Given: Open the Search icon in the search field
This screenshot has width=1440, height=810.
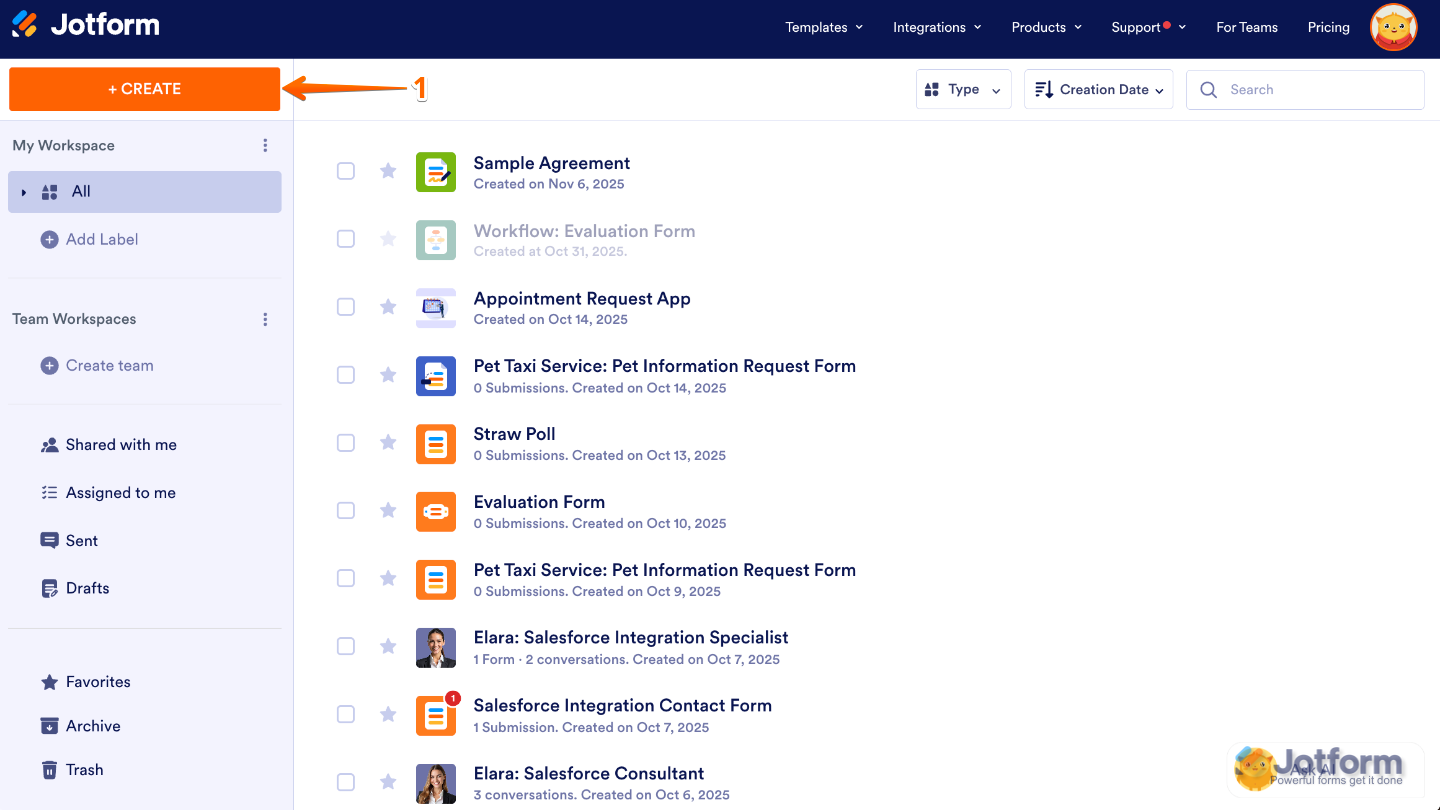Looking at the screenshot, I should pyautogui.click(x=1208, y=89).
